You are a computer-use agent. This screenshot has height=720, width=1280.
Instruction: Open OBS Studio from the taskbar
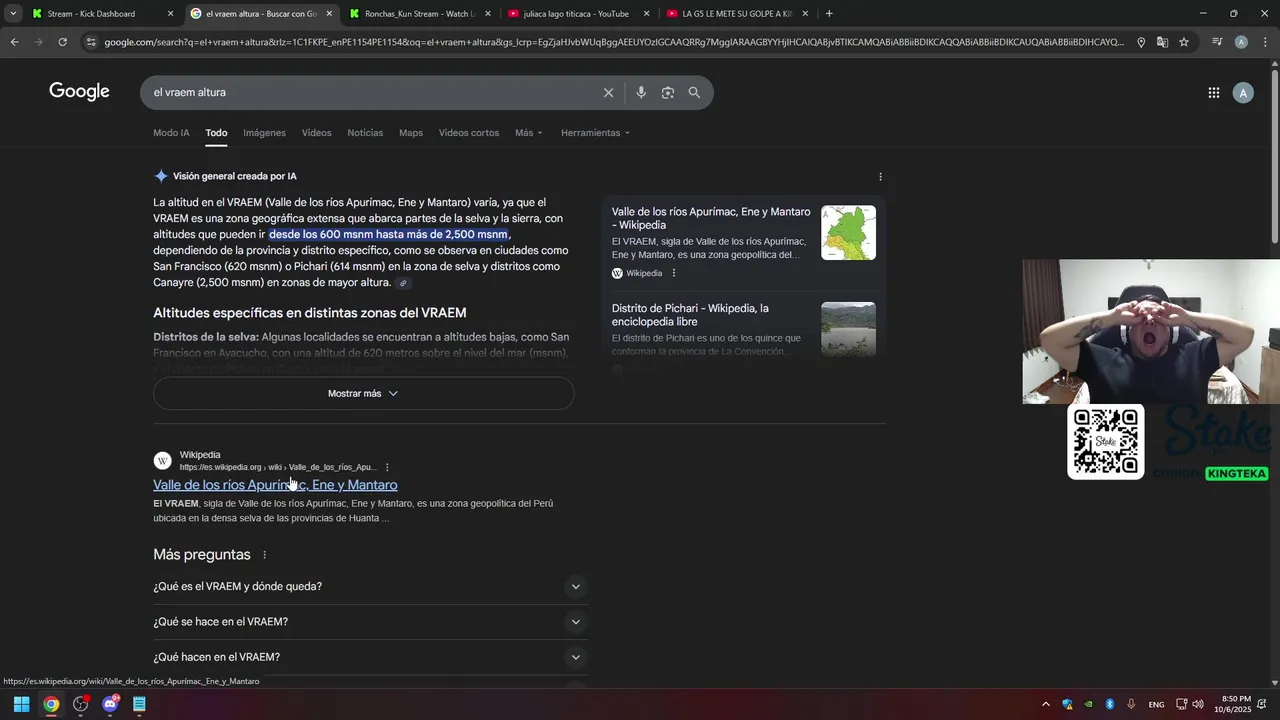click(x=81, y=704)
